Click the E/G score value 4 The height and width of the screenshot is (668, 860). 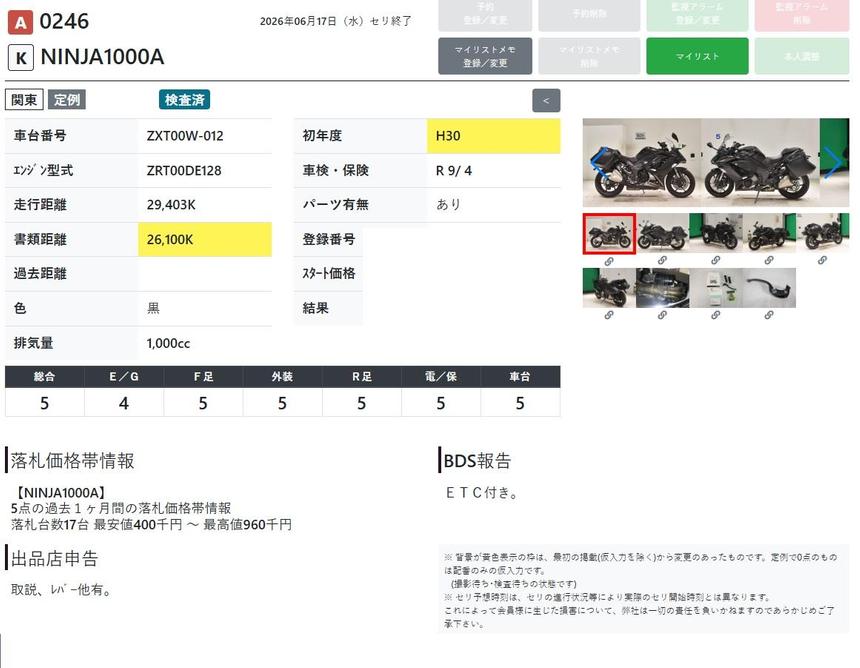(x=124, y=404)
